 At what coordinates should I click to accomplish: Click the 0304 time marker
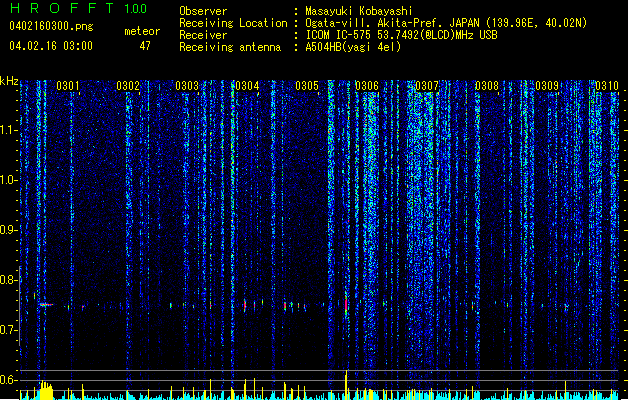tap(247, 86)
